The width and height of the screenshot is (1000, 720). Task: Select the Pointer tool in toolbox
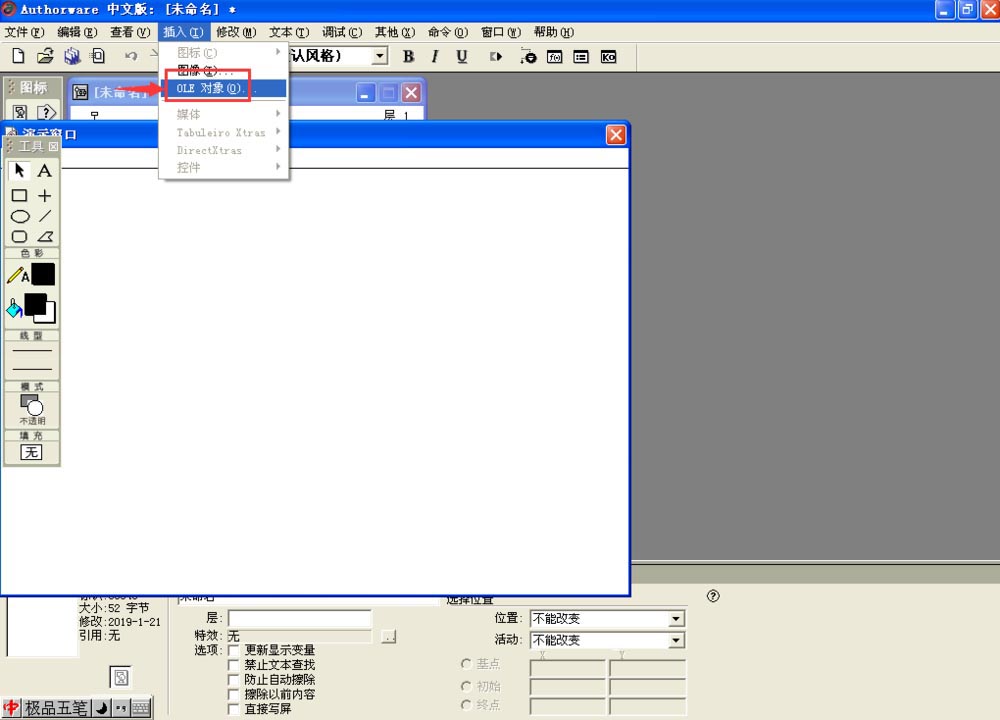19,170
